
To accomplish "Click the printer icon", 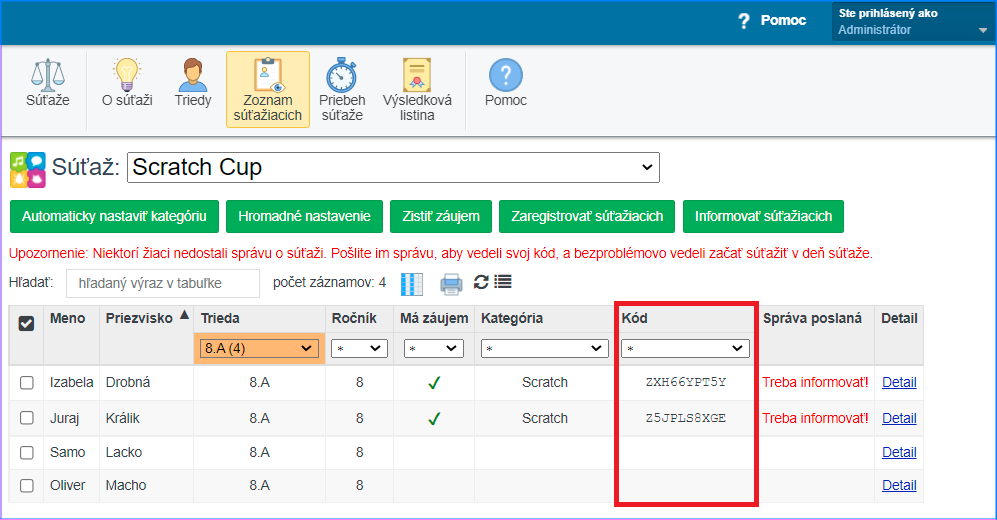I will pos(451,284).
